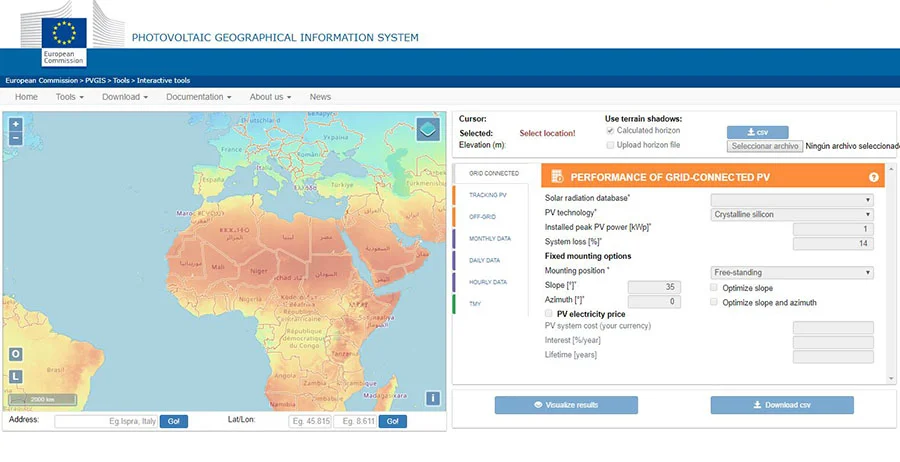
Task: Go to Home page
Action: point(26,97)
